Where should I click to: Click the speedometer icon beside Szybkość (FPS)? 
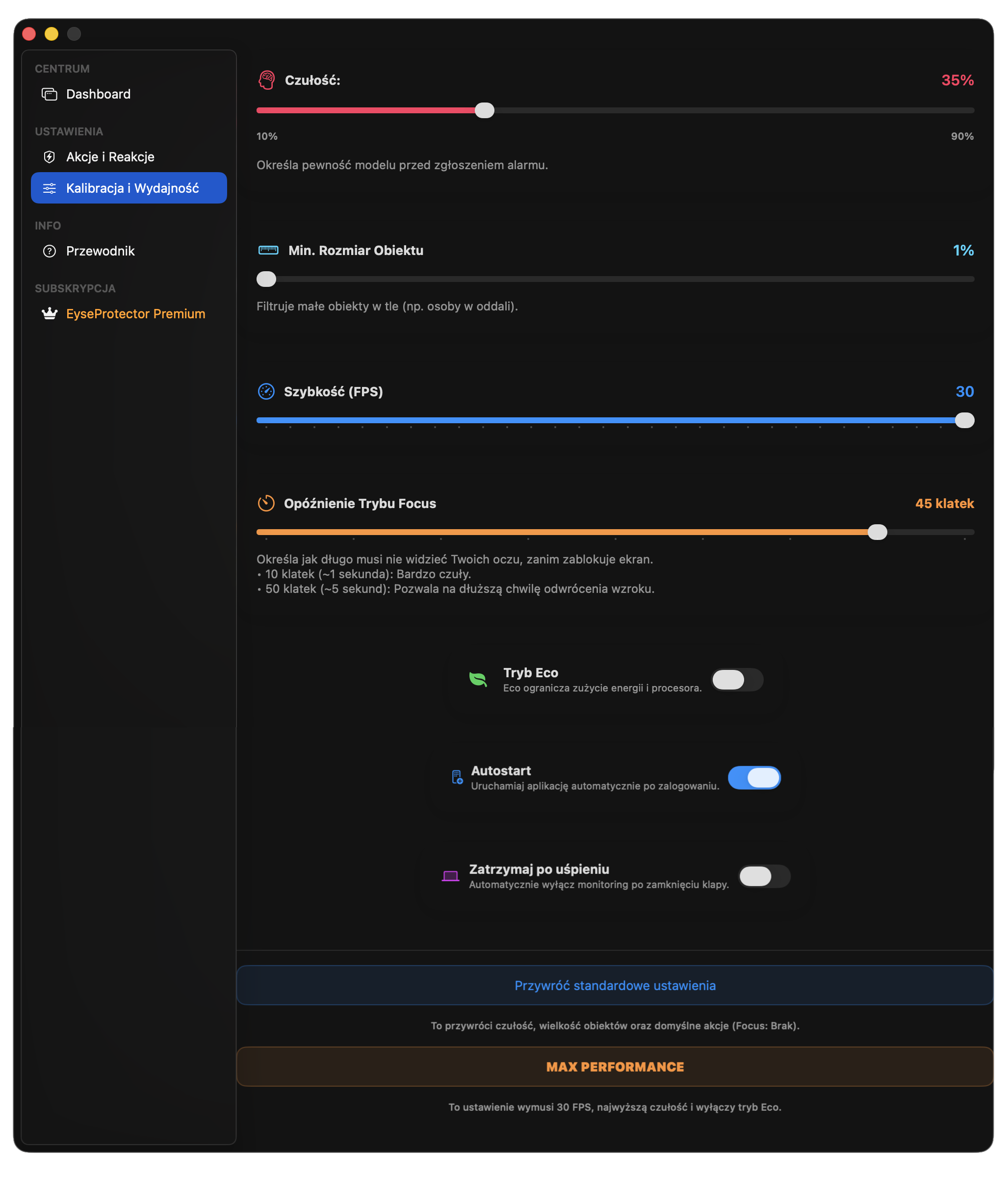click(266, 391)
